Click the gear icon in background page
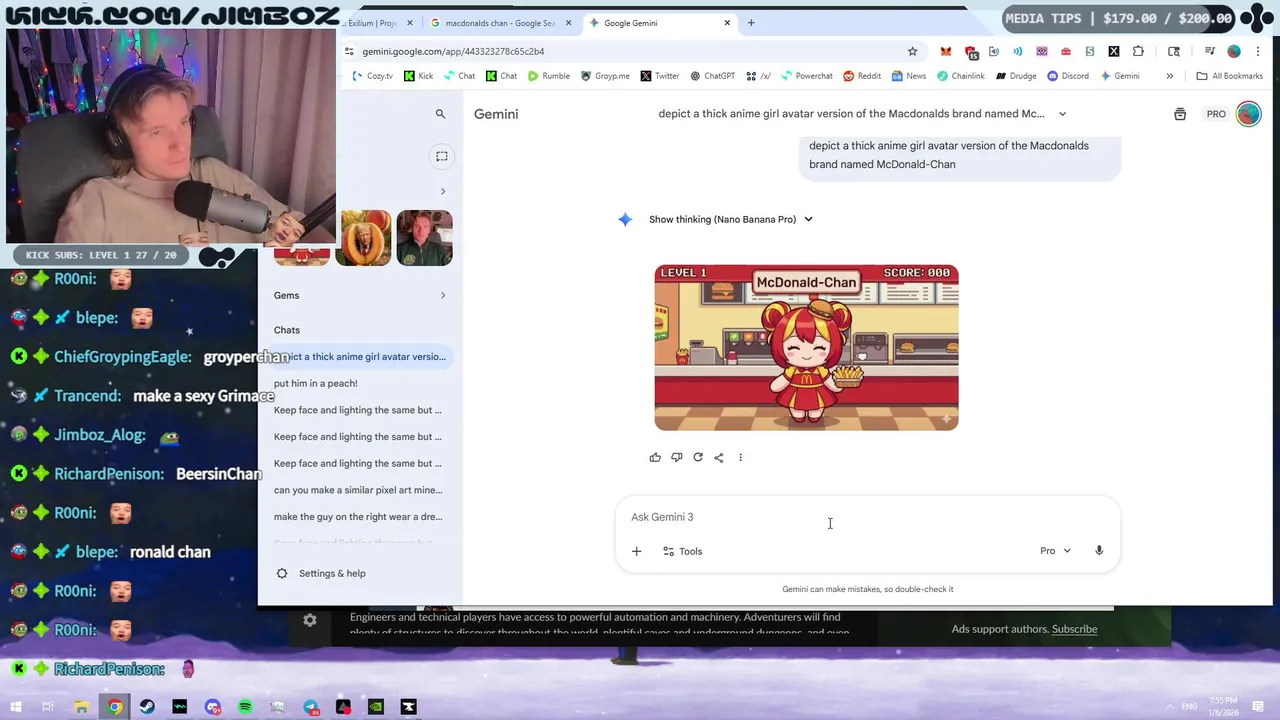Image resolution: width=1280 pixels, height=720 pixels. tap(310, 621)
